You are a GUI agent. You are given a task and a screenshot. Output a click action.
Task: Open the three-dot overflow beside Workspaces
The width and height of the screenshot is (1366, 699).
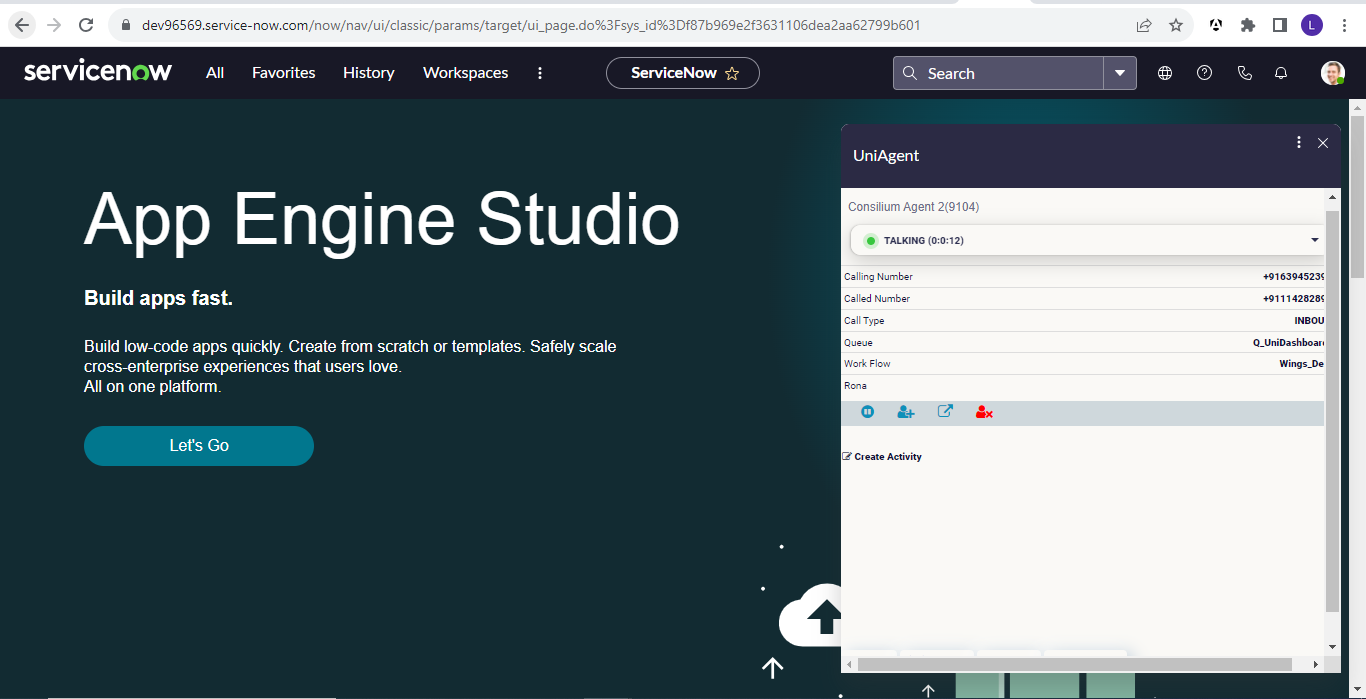click(540, 73)
